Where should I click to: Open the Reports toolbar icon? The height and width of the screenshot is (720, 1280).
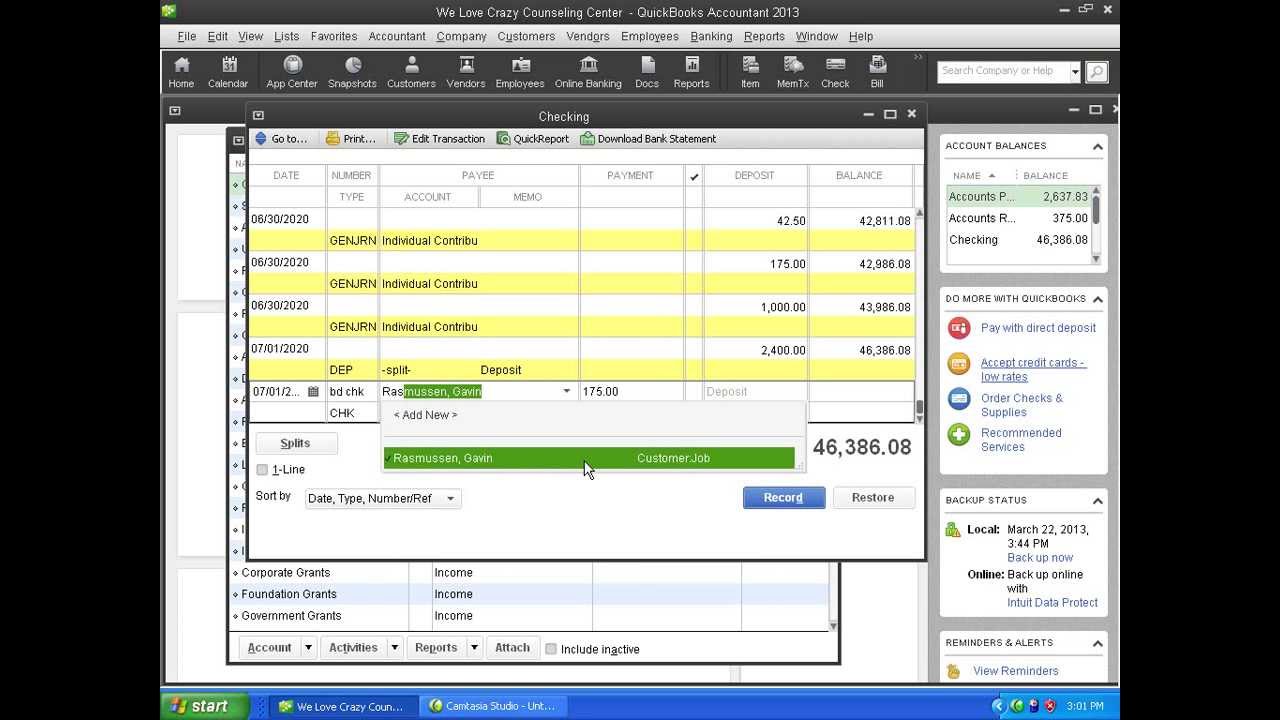(x=691, y=72)
